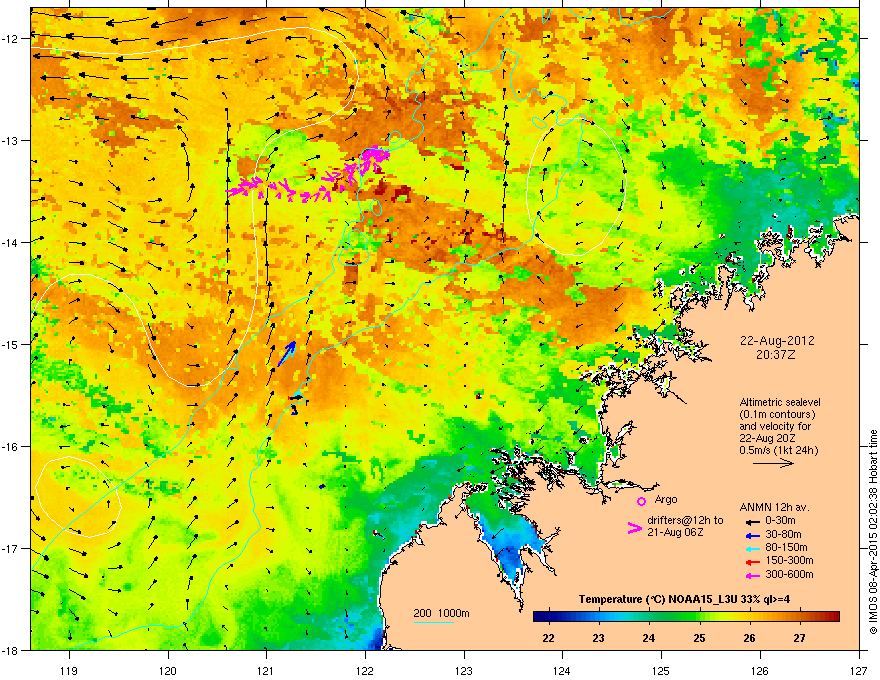Click the temperature color bar
Image resolution: width=880 pixels, height=680 pixels.
pos(686,617)
